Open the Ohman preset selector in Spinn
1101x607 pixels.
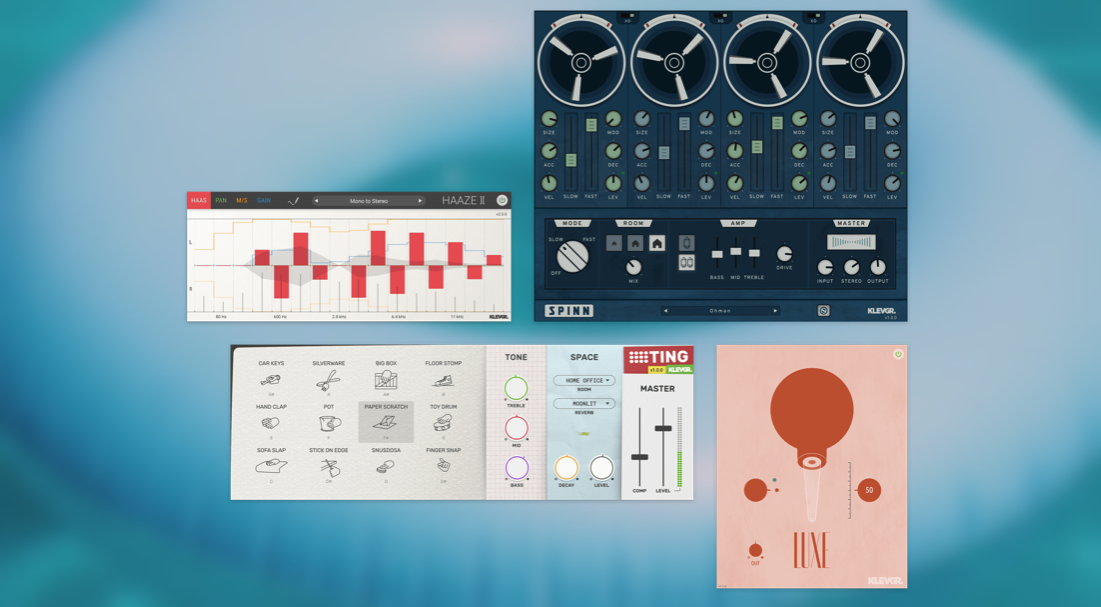point(720,311)
